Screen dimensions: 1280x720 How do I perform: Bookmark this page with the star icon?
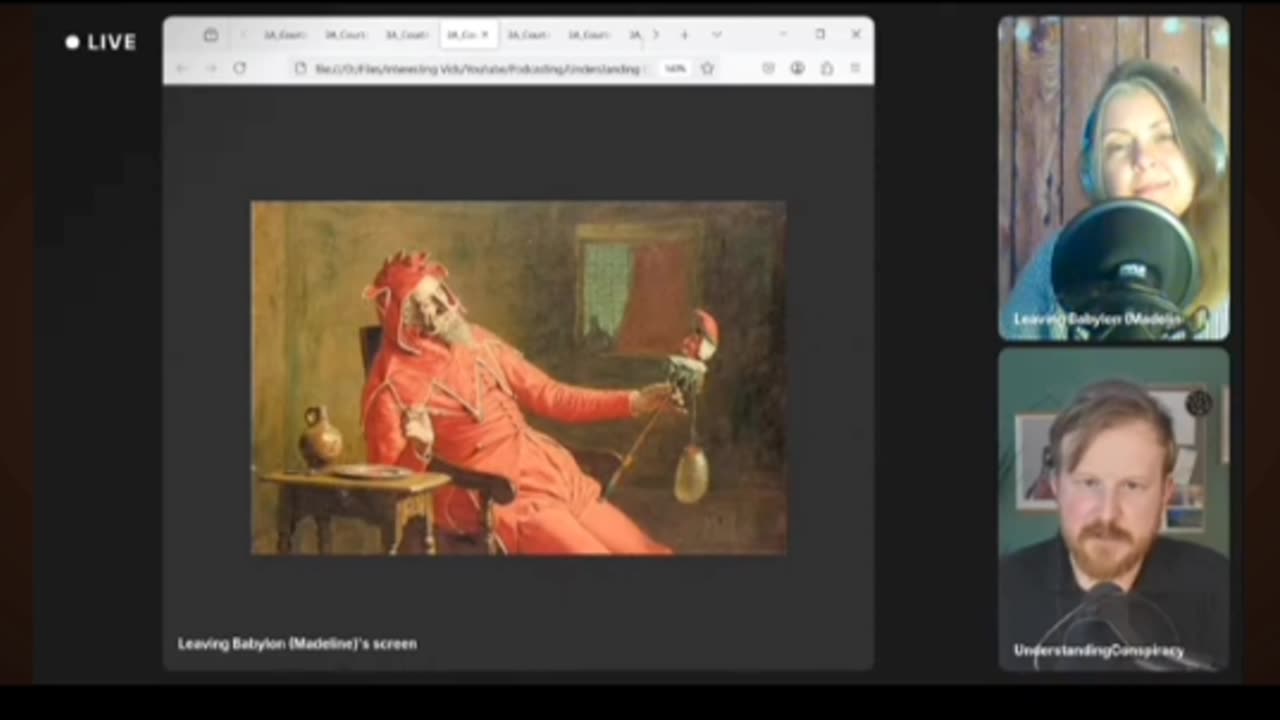click(x=707, y=68)
